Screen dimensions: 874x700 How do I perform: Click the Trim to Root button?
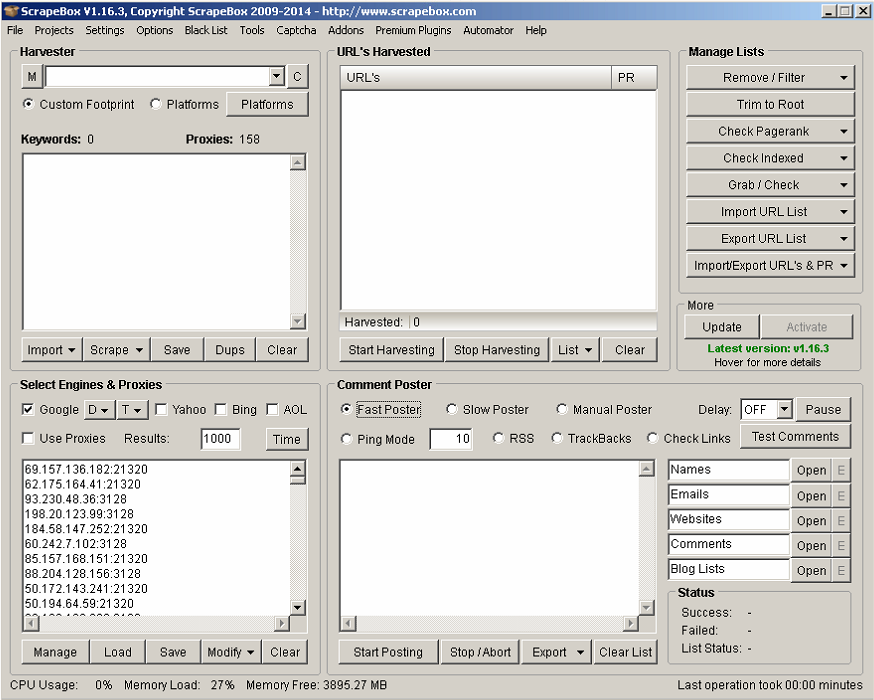(x=770, y=105)
